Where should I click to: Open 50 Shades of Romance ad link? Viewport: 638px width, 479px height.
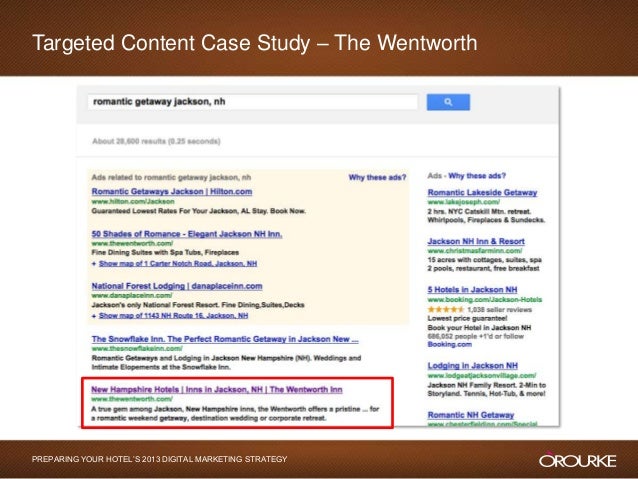[x=187, y=234]
